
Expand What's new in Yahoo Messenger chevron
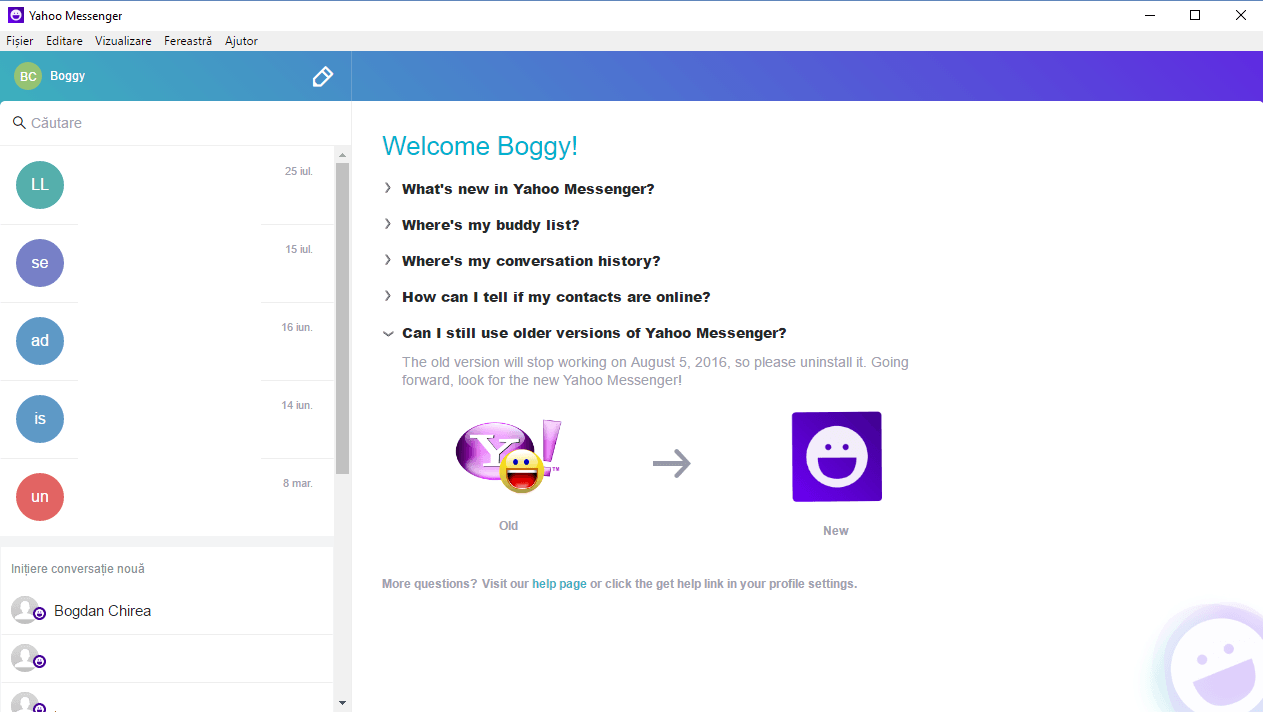(x=388, y=188)
